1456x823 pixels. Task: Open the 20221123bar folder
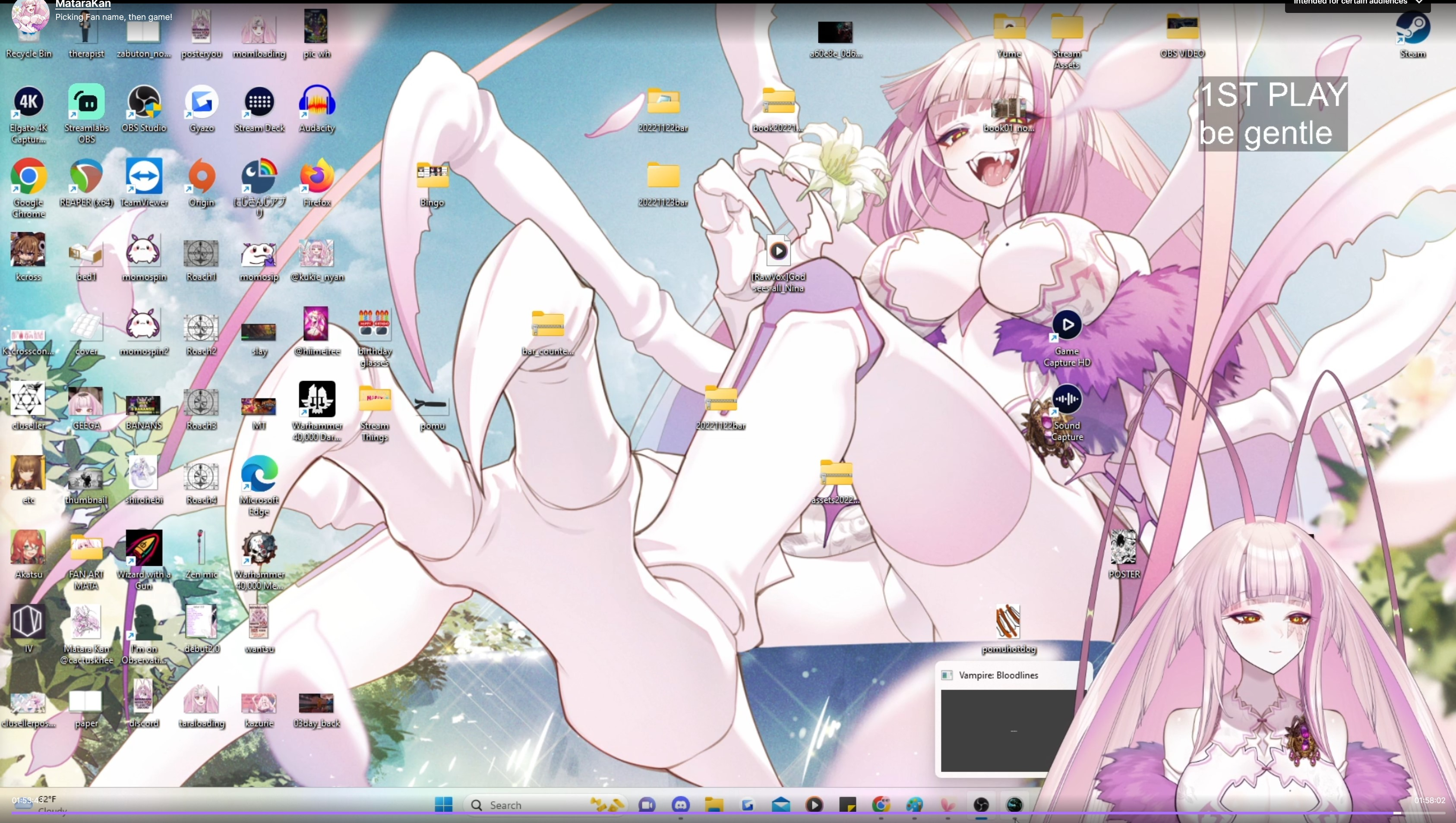tap(663, 184)
